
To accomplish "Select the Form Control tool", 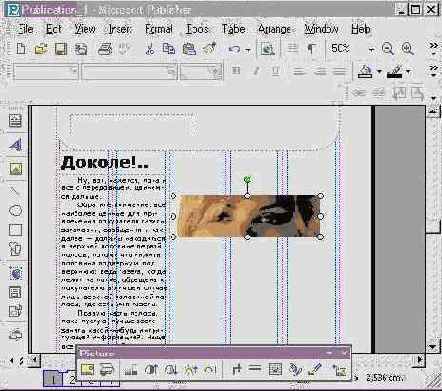I will click(x=15, y=293).
